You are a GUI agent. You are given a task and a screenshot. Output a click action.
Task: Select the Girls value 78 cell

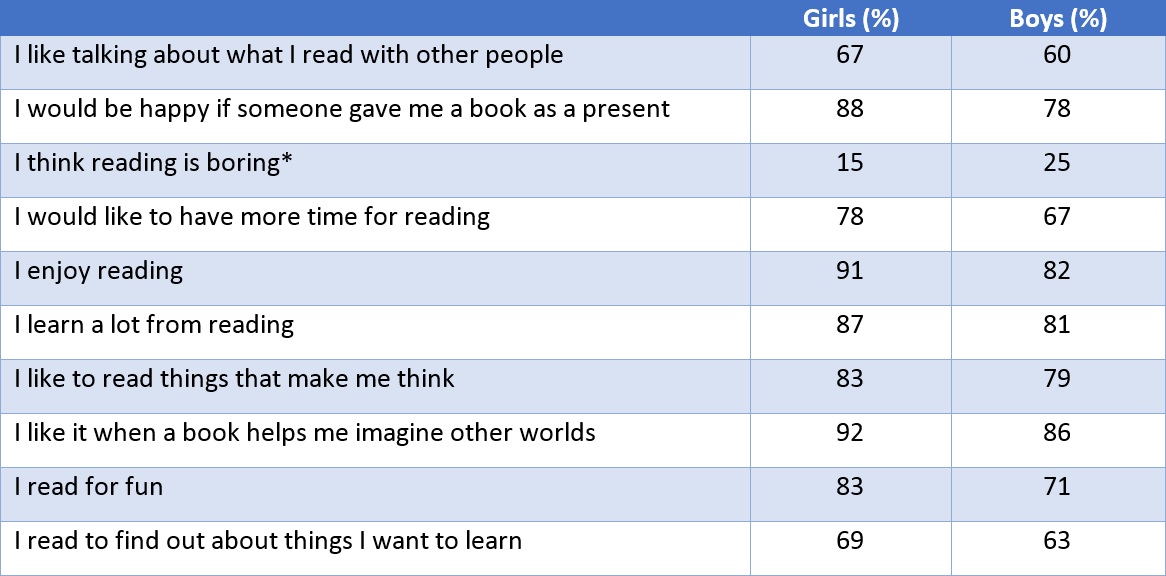click(850, 224)
